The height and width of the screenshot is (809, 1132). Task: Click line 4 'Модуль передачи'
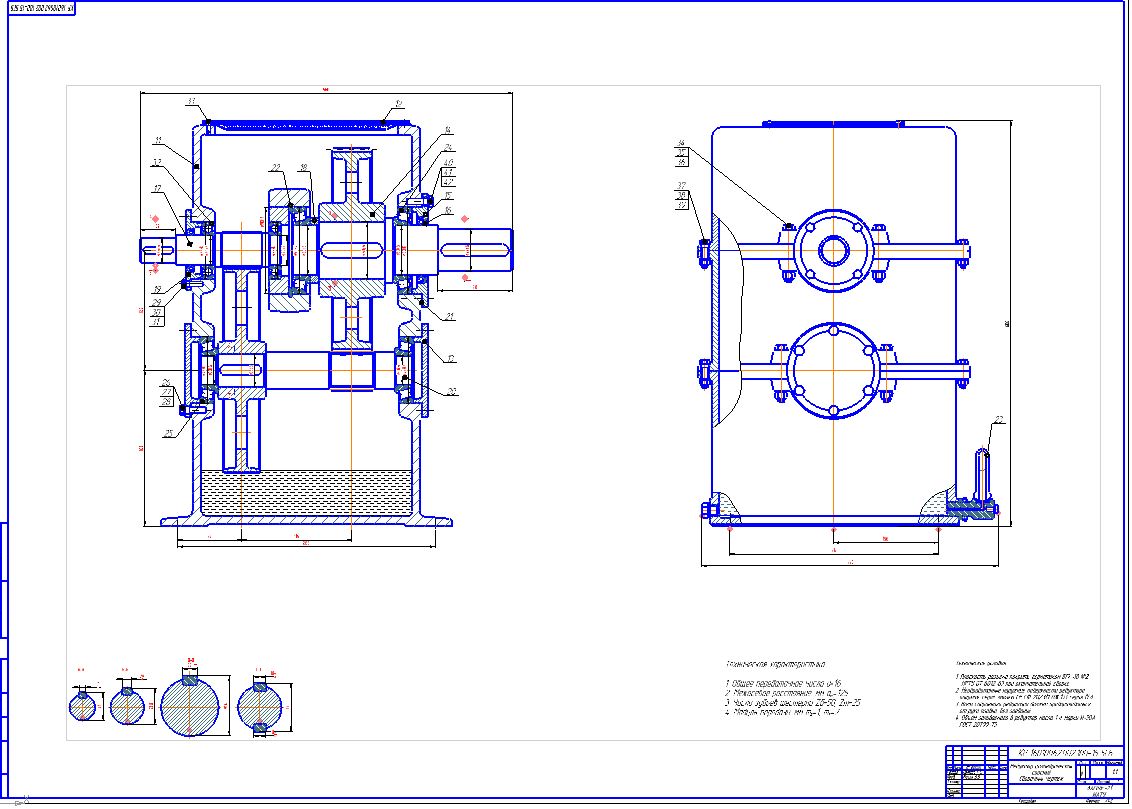pos(782,712)
